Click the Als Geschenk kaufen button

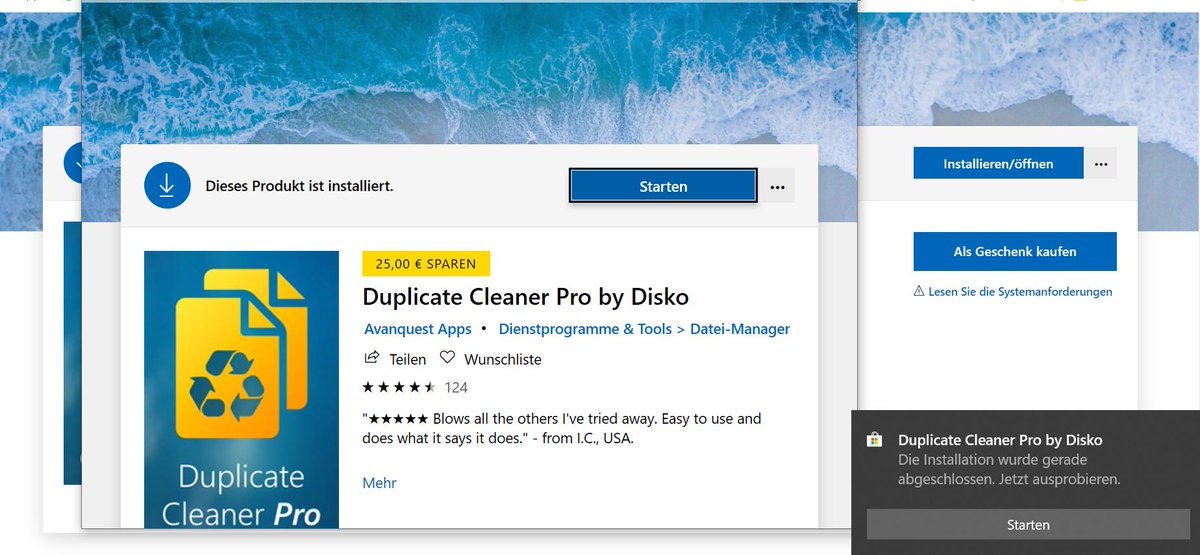click(x=1015, y=252)
